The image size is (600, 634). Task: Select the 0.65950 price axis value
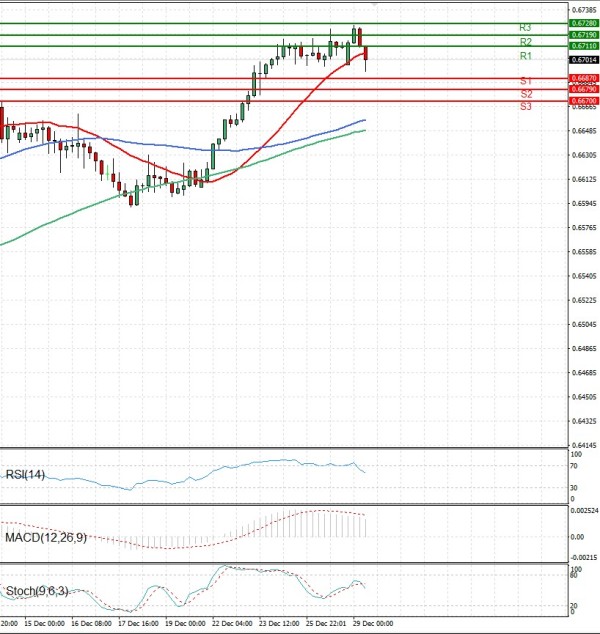pos(583,204)
